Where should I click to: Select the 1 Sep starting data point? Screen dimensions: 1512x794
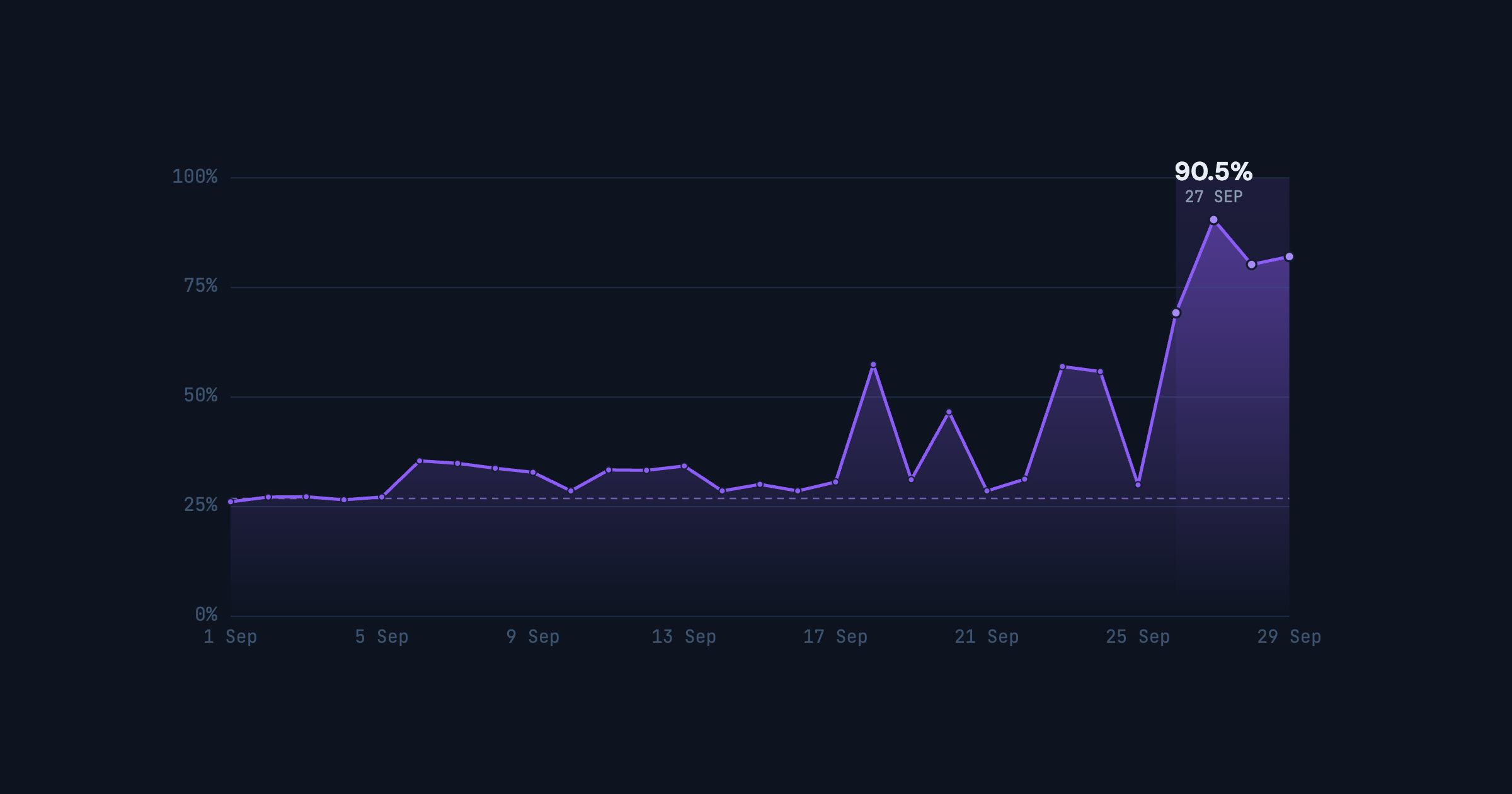coord(231,502)
